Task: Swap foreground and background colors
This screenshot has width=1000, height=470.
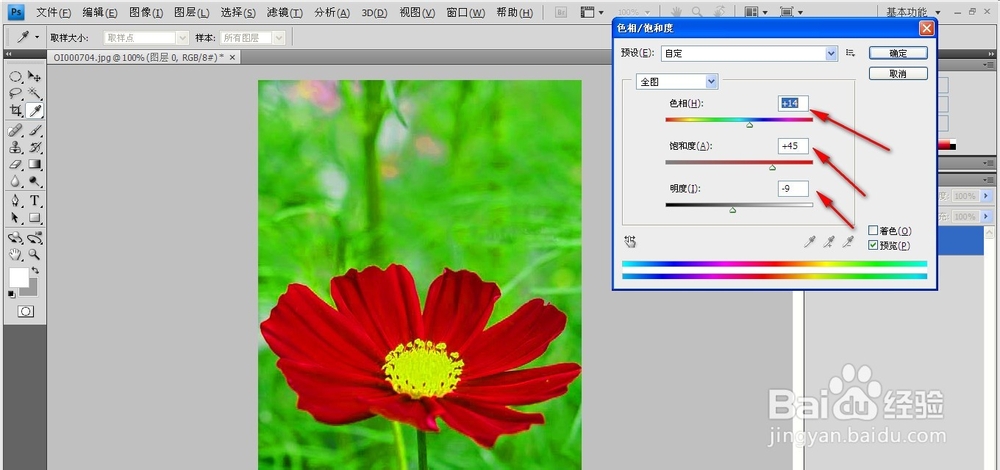Action: coord(35,270)
